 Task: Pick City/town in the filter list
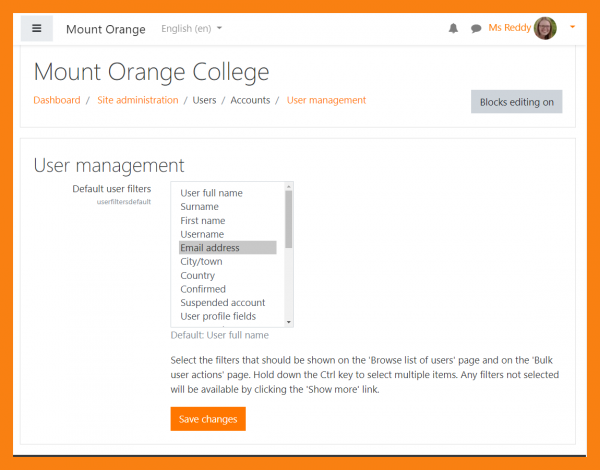click(201, 262)
